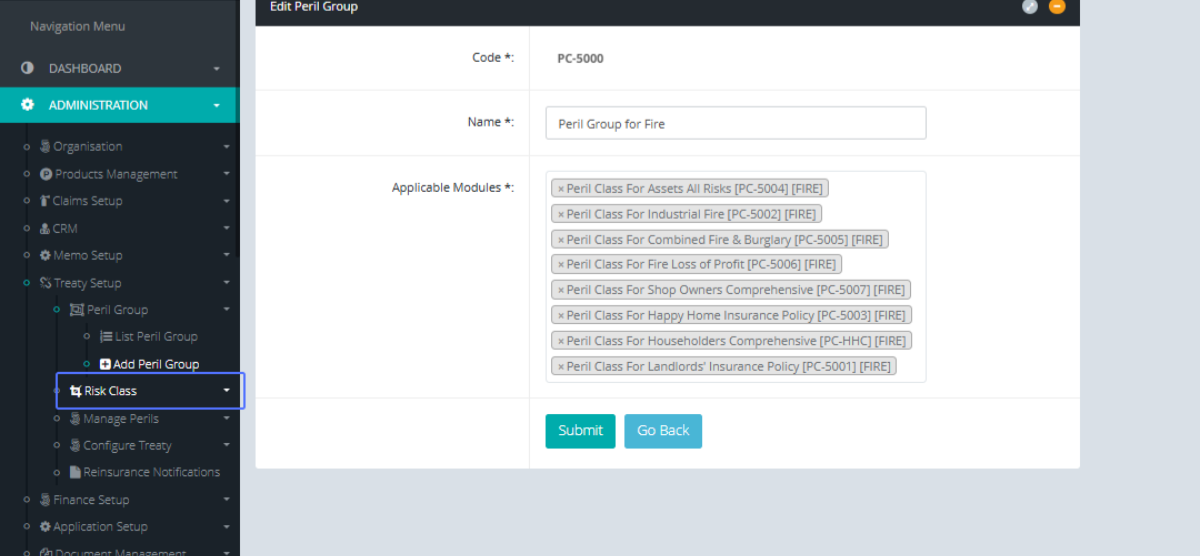The height and width of the screenshot is (556, 1200).
Task: Click the grey edit icon in panel header
Action: (x=1030, y=6)
